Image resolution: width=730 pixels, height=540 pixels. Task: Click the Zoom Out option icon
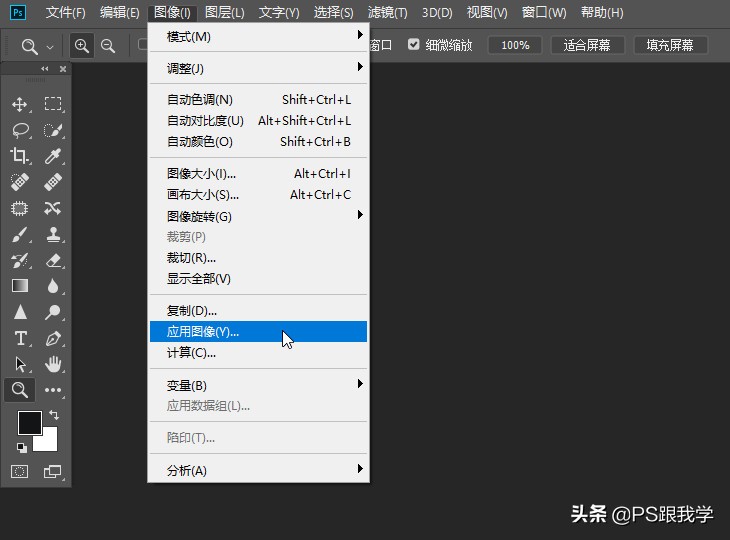click(x=108, y=46)
